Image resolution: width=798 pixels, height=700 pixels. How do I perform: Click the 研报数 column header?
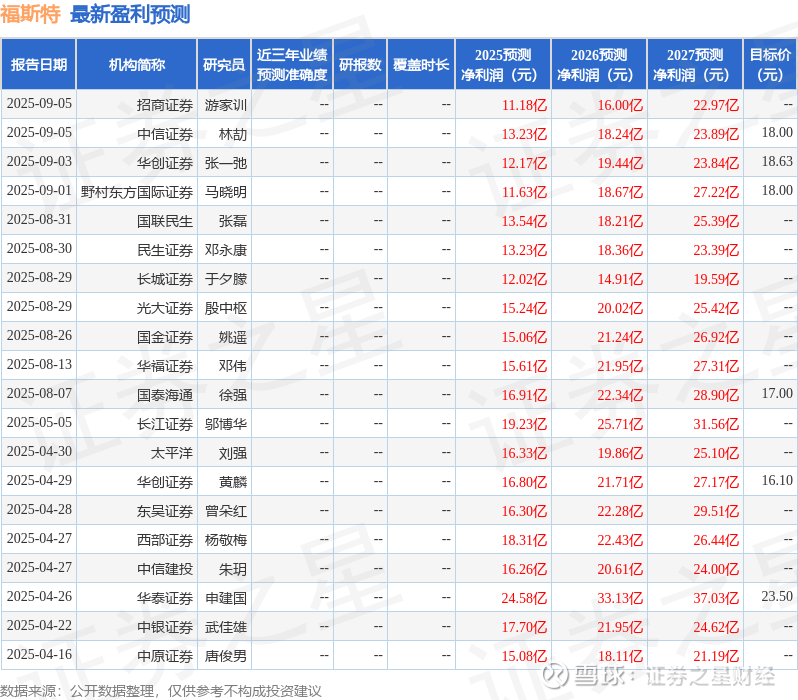[x=360, y=65]
